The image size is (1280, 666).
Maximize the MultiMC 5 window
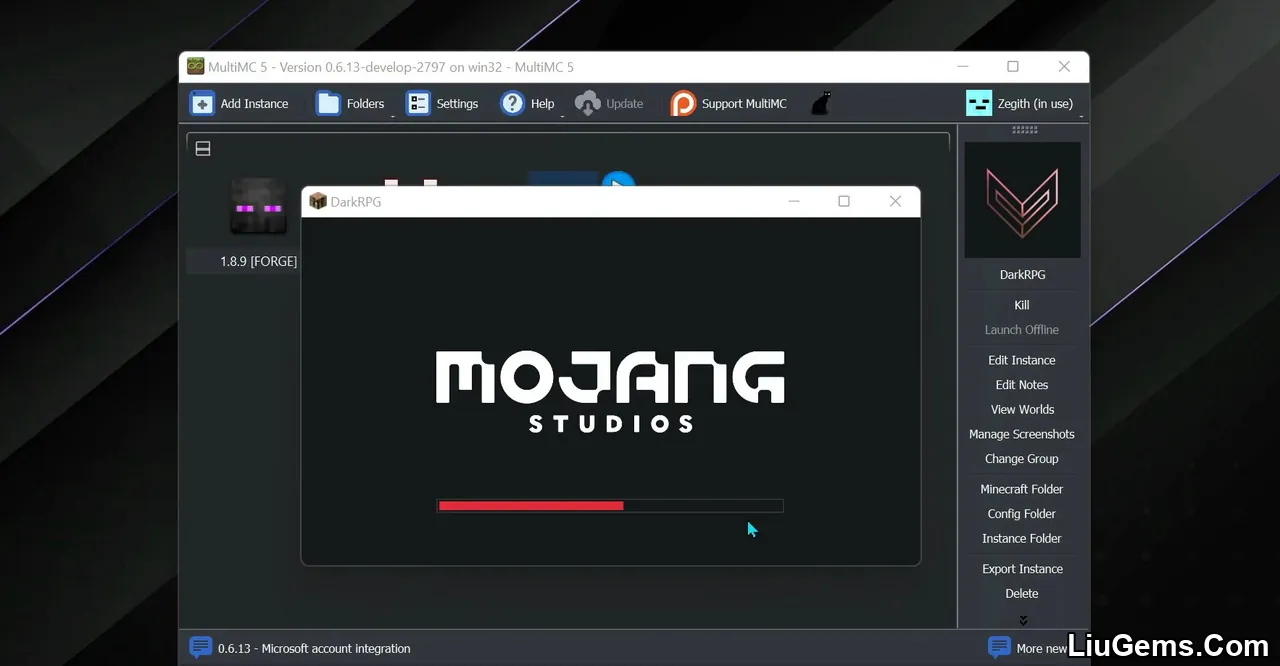point(1013,67)
